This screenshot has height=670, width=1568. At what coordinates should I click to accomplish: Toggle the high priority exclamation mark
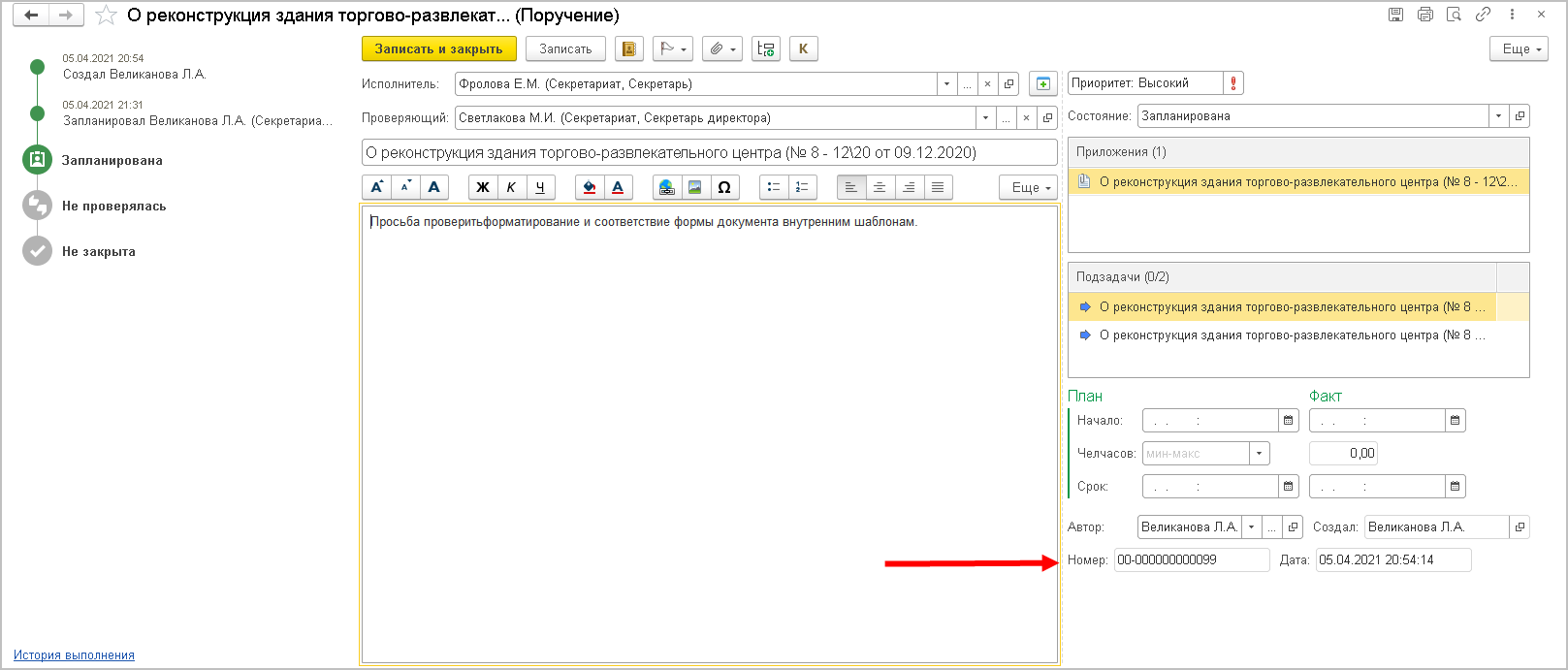tap(1233, 83)
